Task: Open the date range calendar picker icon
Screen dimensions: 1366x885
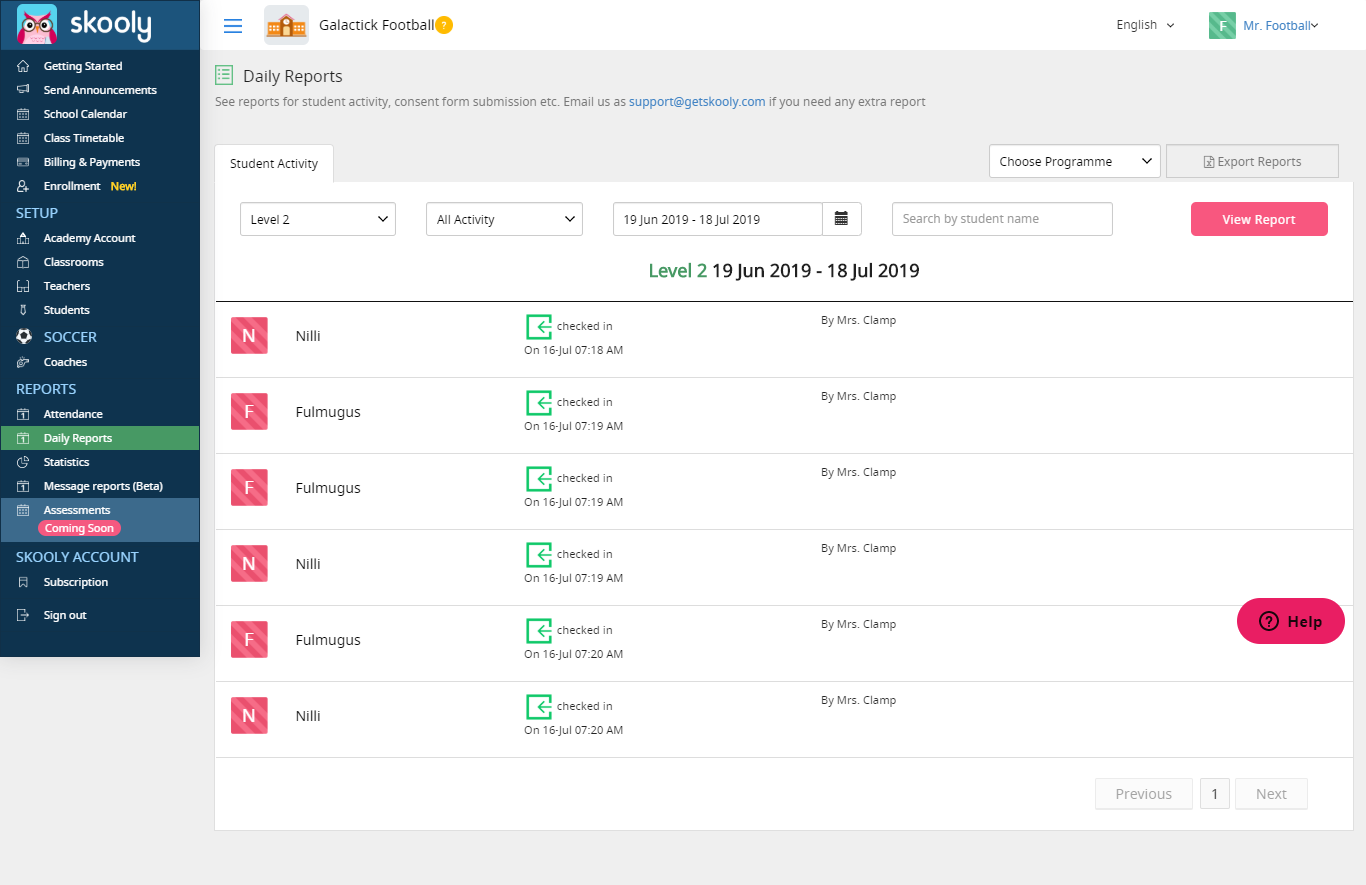Action: pyautogui.click(x=841, y=219)
